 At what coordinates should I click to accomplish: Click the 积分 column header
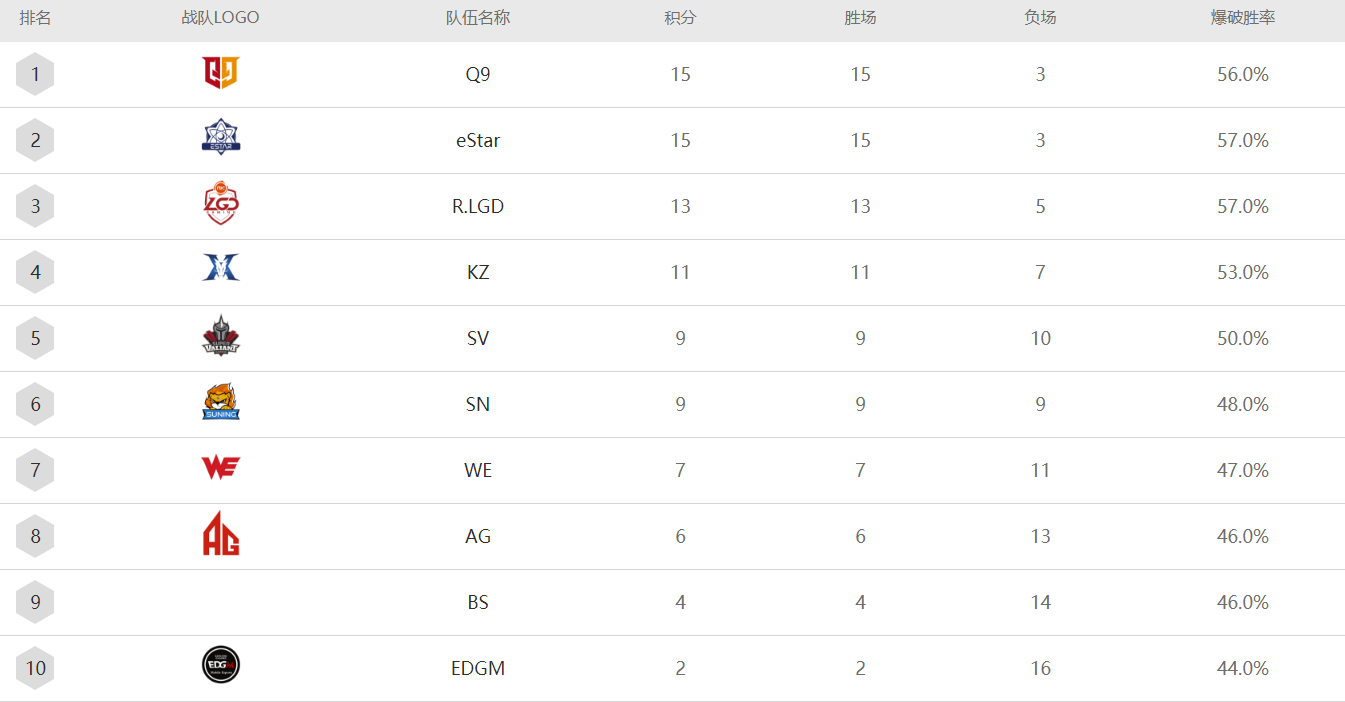coord(680,18)
